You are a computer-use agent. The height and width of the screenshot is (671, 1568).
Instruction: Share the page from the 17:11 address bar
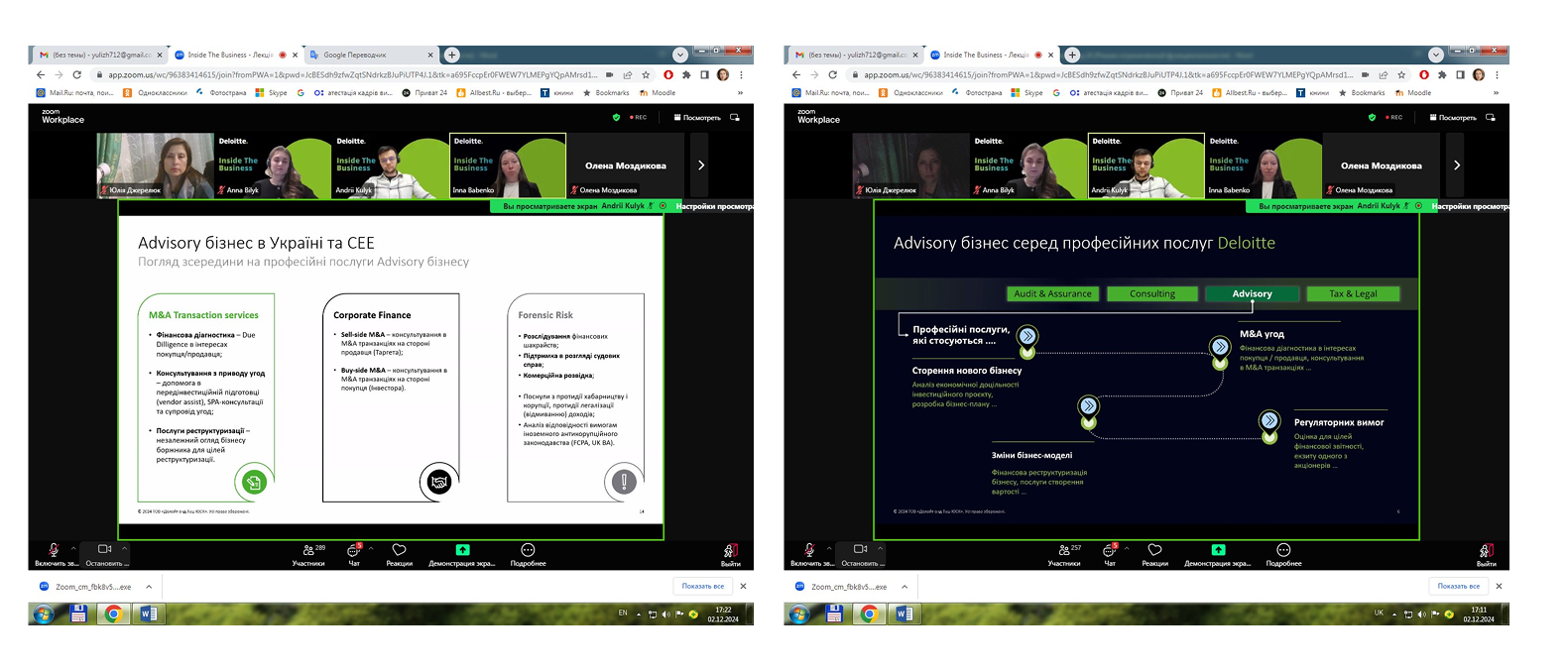pos(1383,74)
